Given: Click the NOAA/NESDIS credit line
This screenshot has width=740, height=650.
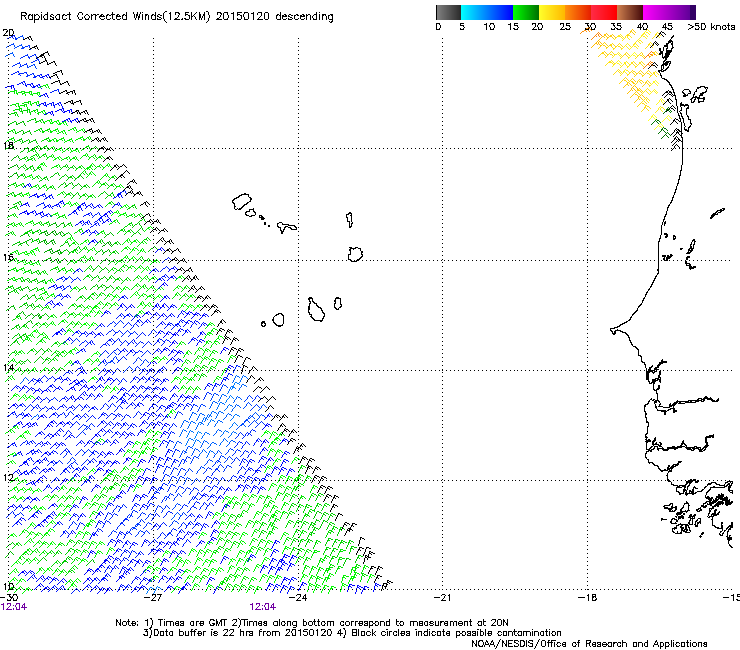Looking at the screenshot, I should click(589, 644).
